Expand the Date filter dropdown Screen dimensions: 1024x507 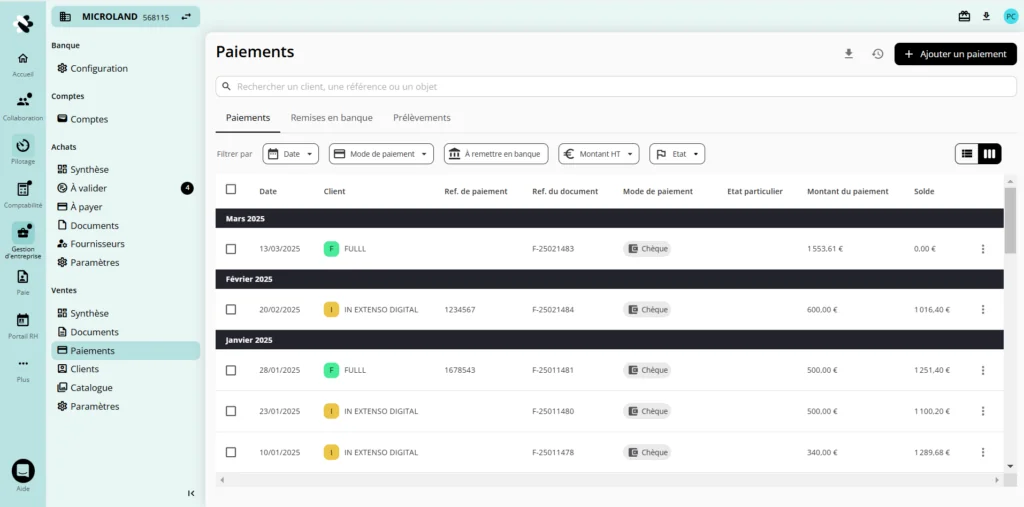[x=290, y=154]
